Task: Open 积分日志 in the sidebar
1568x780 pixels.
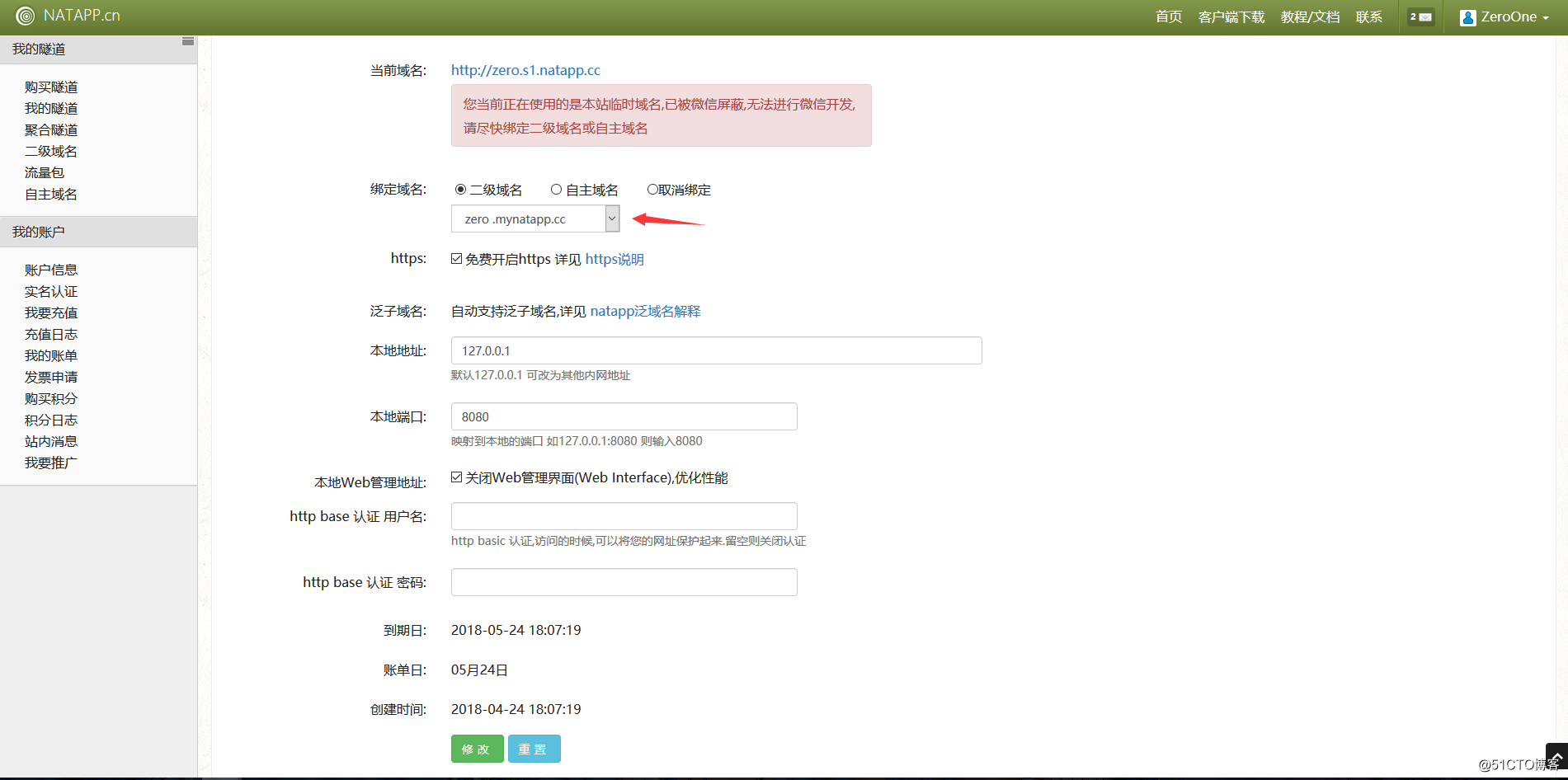Action: (x=51, y=420)
